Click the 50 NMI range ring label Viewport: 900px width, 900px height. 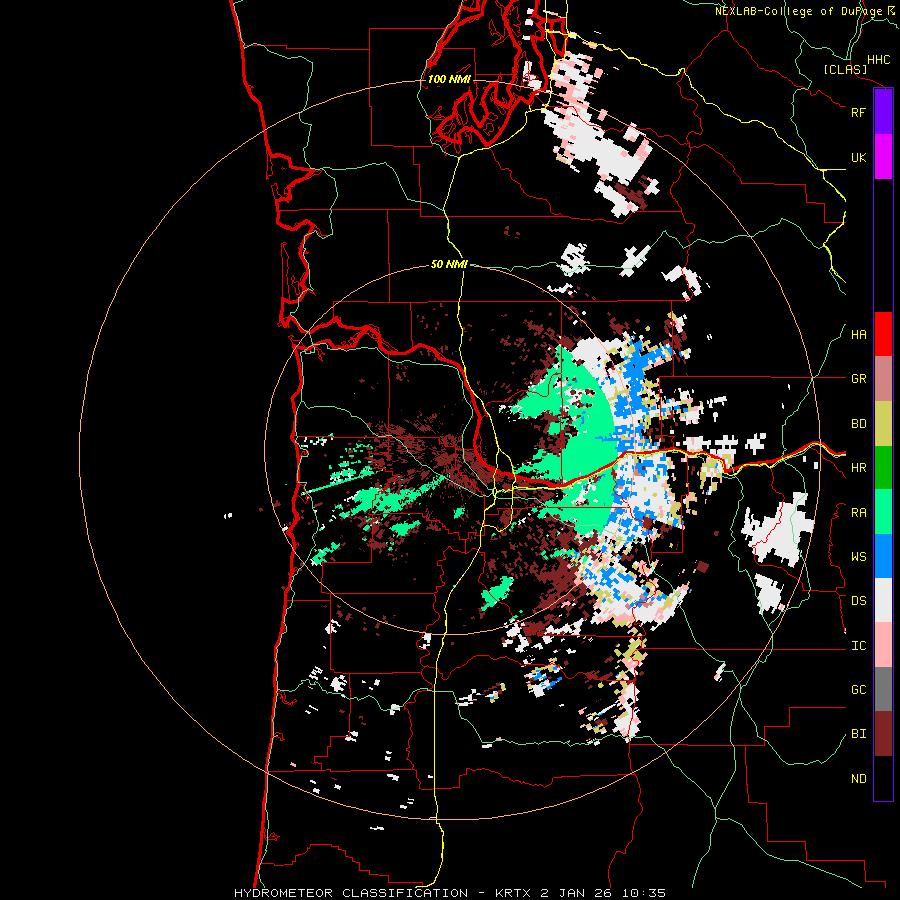coord(449,264)
